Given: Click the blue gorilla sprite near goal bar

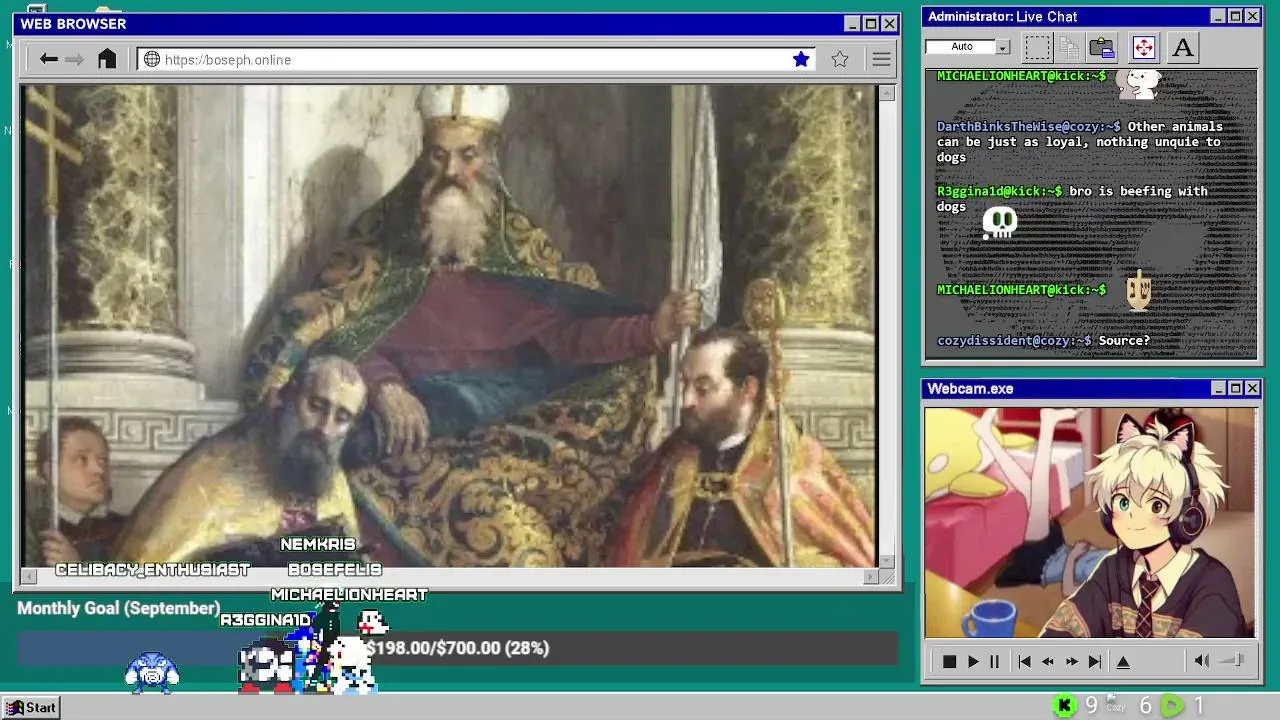Looking at the screenshot, I should coord(152,673).
